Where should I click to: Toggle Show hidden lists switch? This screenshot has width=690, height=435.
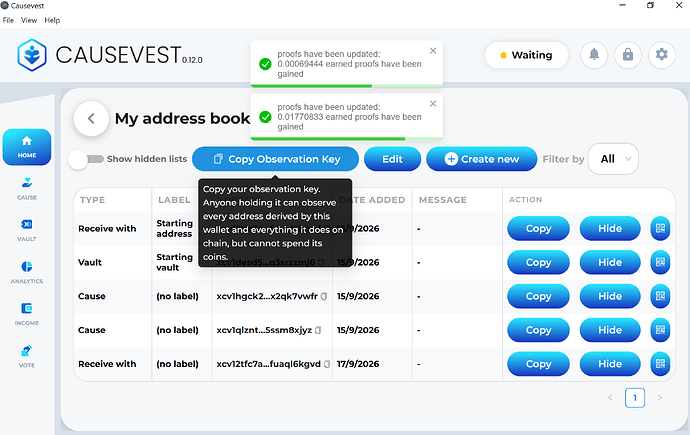86,159
